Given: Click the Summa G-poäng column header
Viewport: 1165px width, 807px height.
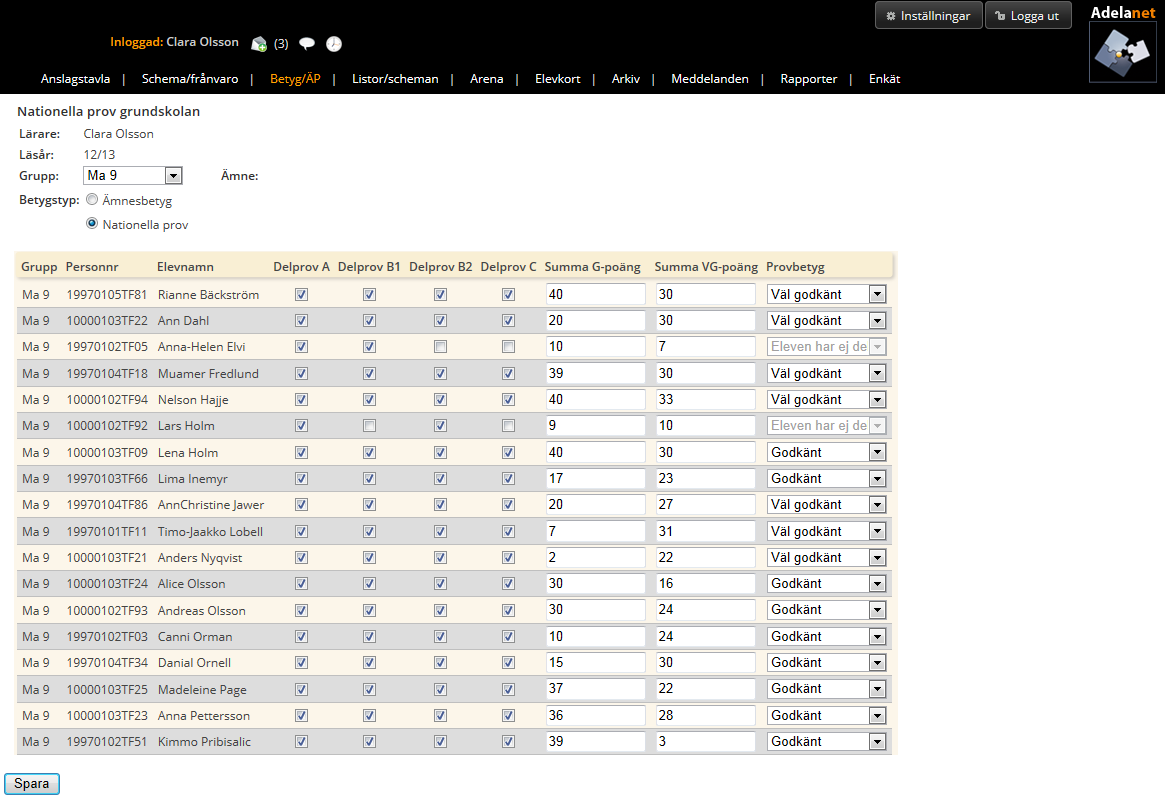Looking at the screenshot, I should pos(592,267).
